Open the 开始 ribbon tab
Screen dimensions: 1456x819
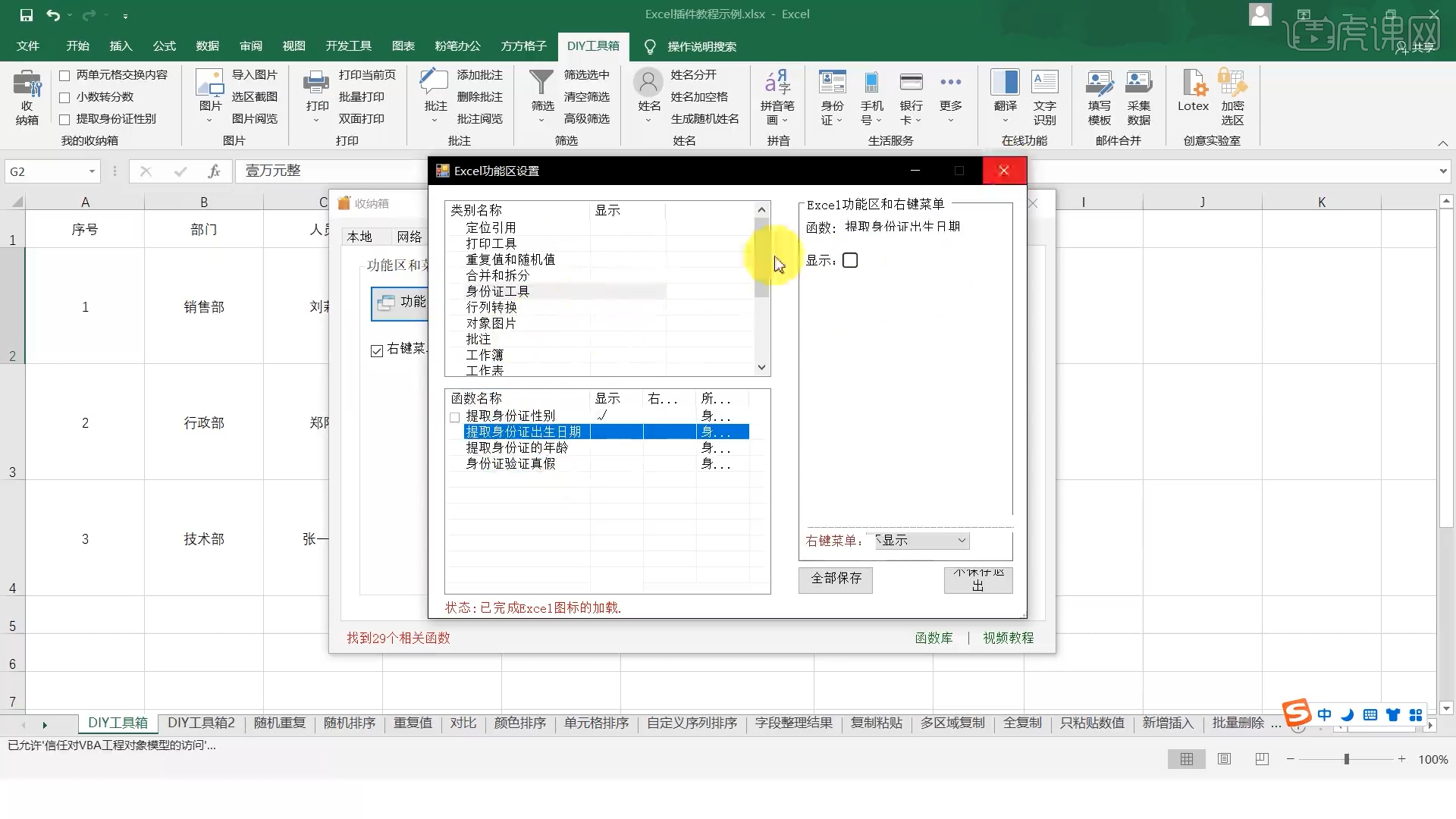click(77, 46)
